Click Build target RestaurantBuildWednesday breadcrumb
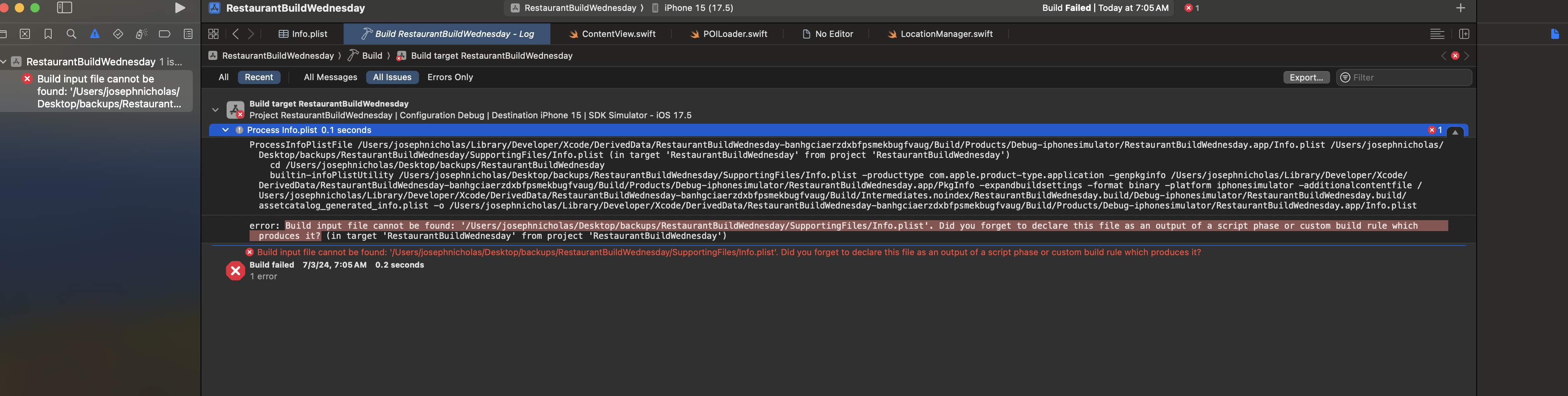 [x=485, y=56]
